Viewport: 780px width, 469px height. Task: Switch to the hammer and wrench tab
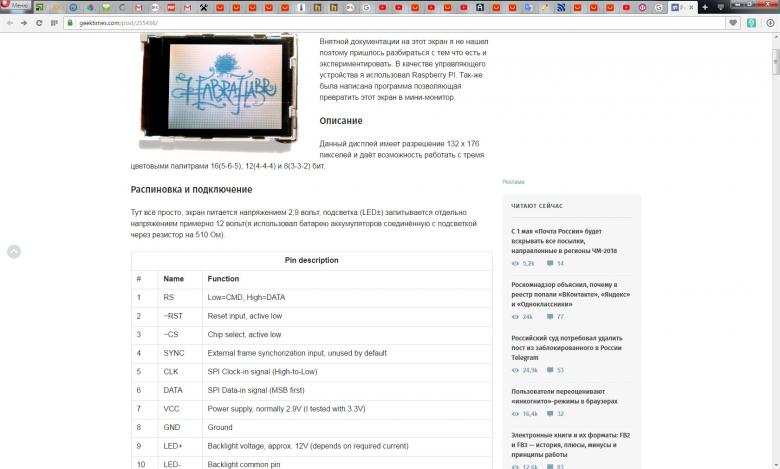(204, 7)
